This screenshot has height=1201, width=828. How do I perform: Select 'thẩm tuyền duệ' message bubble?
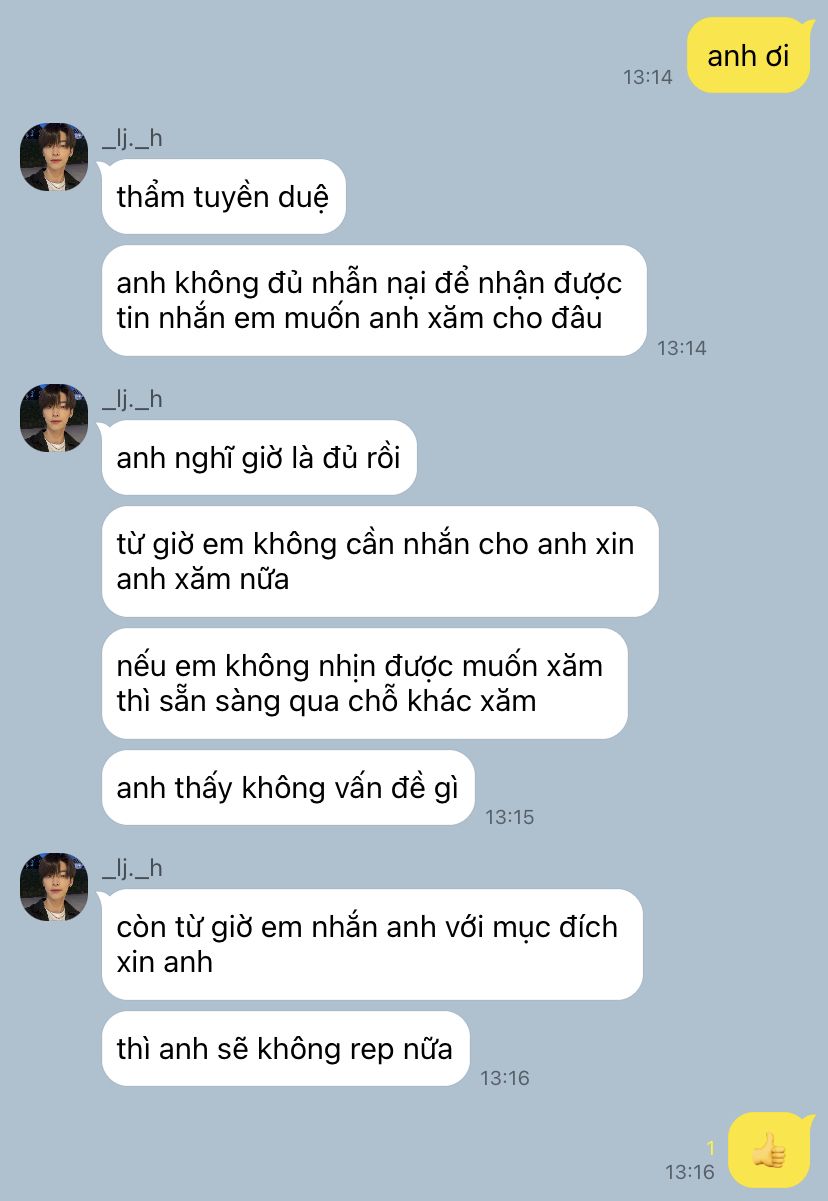tap(223, 197)
